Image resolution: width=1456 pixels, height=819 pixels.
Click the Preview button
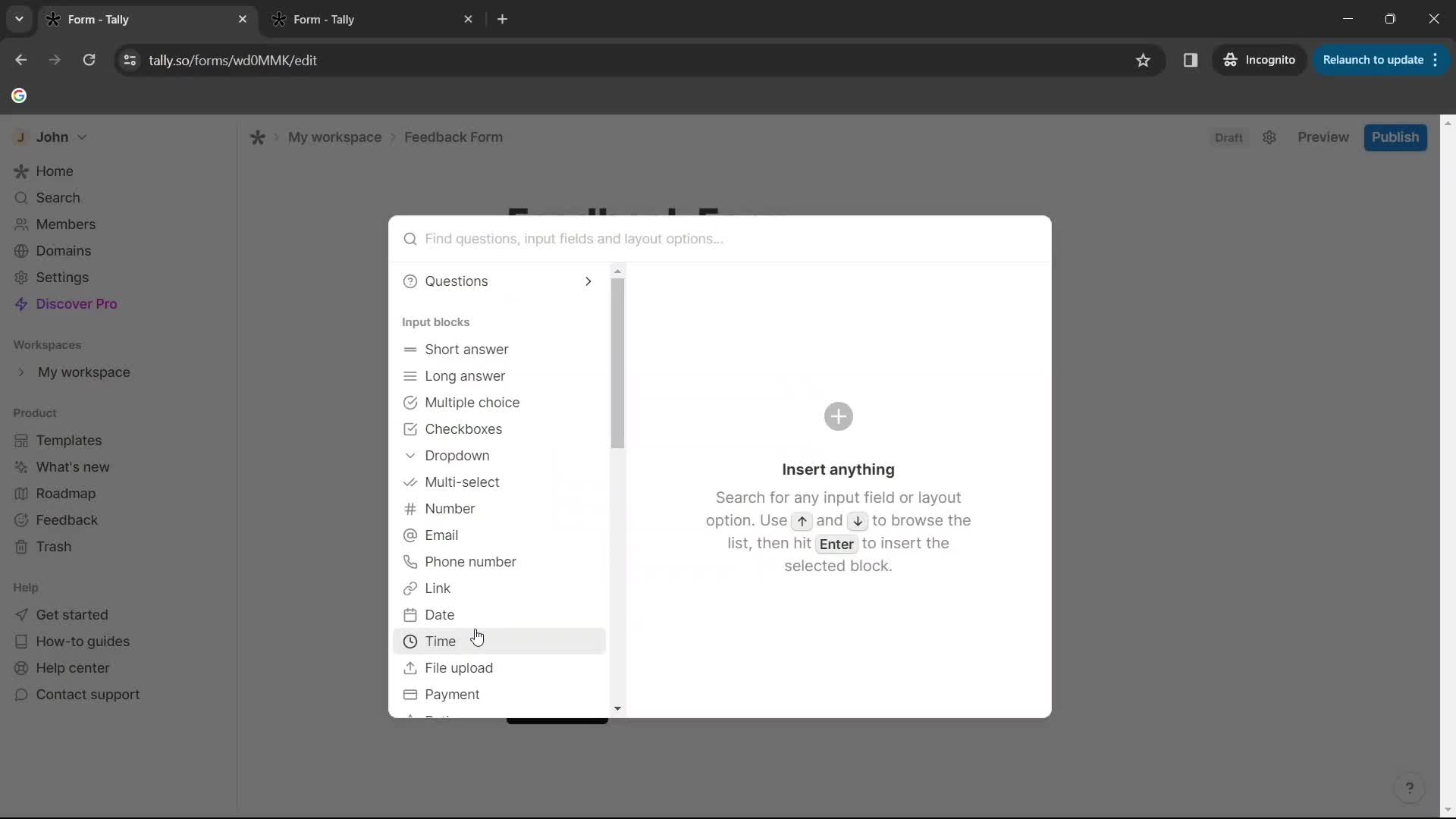[1322, 137]
